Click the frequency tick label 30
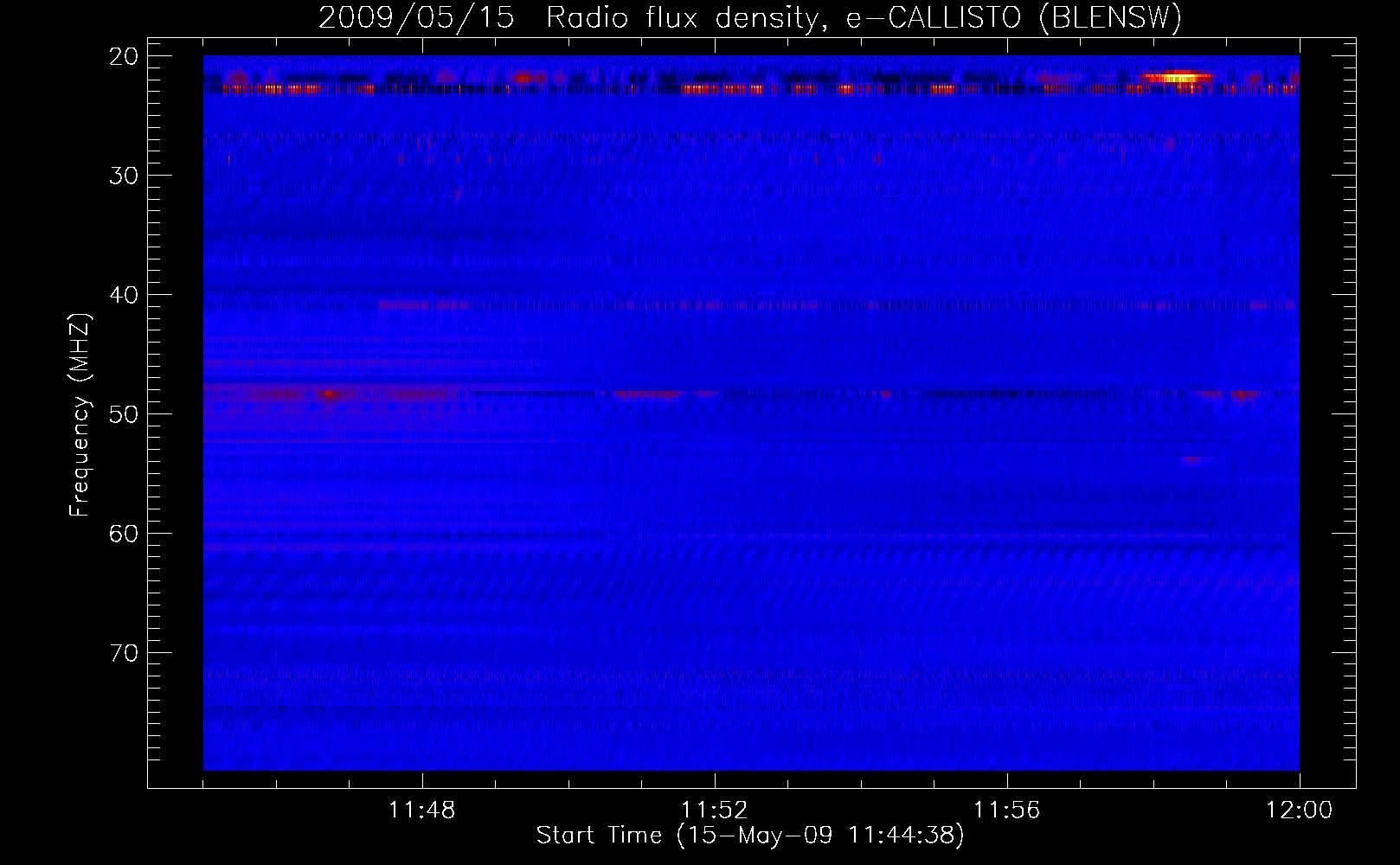The image size is (1400, 865). (x=125, y=176)
